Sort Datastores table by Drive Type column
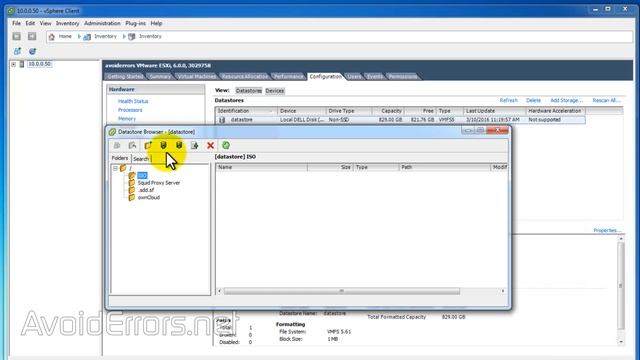 [x=349, y=111]
